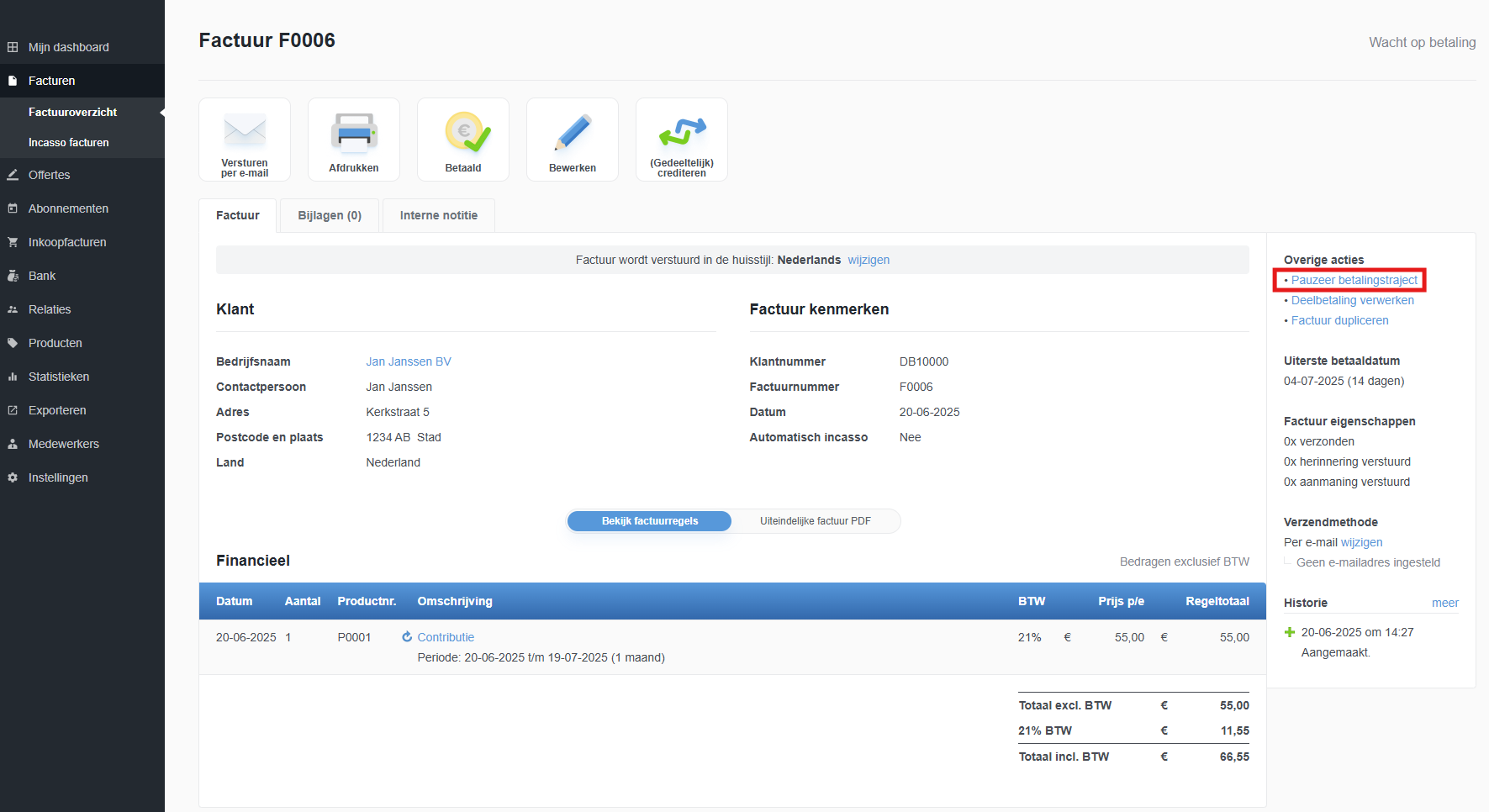Click the Afdrukken printer icon
Viewport: 1489px width, 812px height.
pyautogui.click(x=354, y=132)
